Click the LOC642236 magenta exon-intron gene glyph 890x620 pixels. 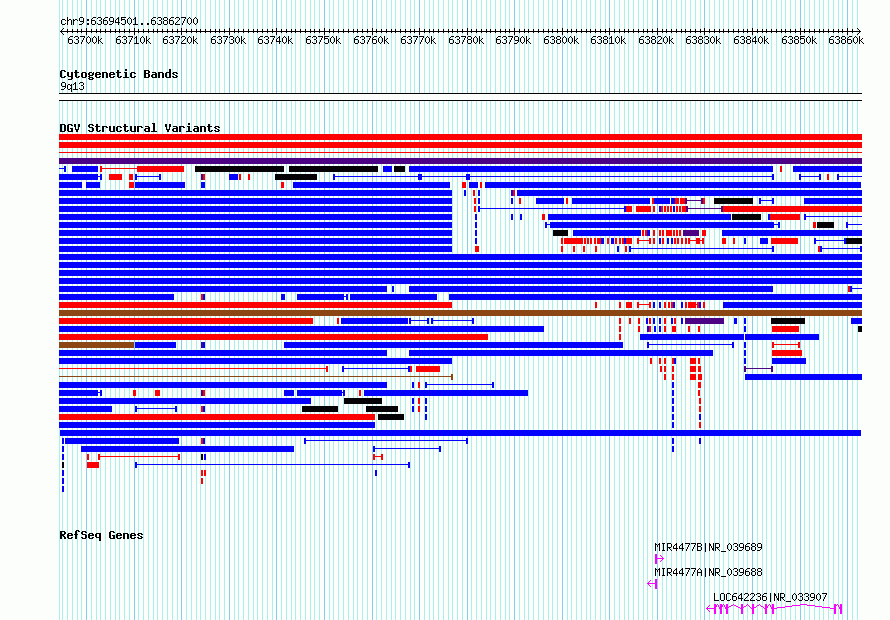coord(774,609)
